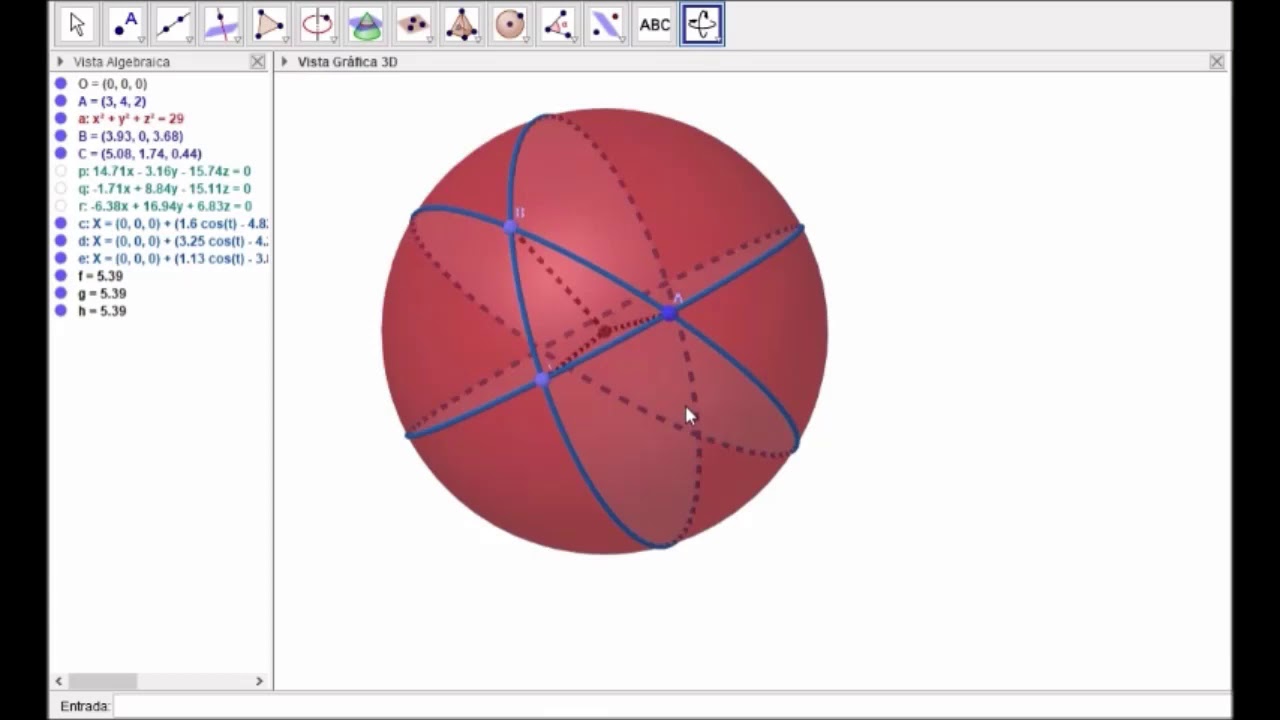Show hidden plane r
The width and height of the screenshot is (1280, 720).
pyautogui.click(x=61, y=206)
